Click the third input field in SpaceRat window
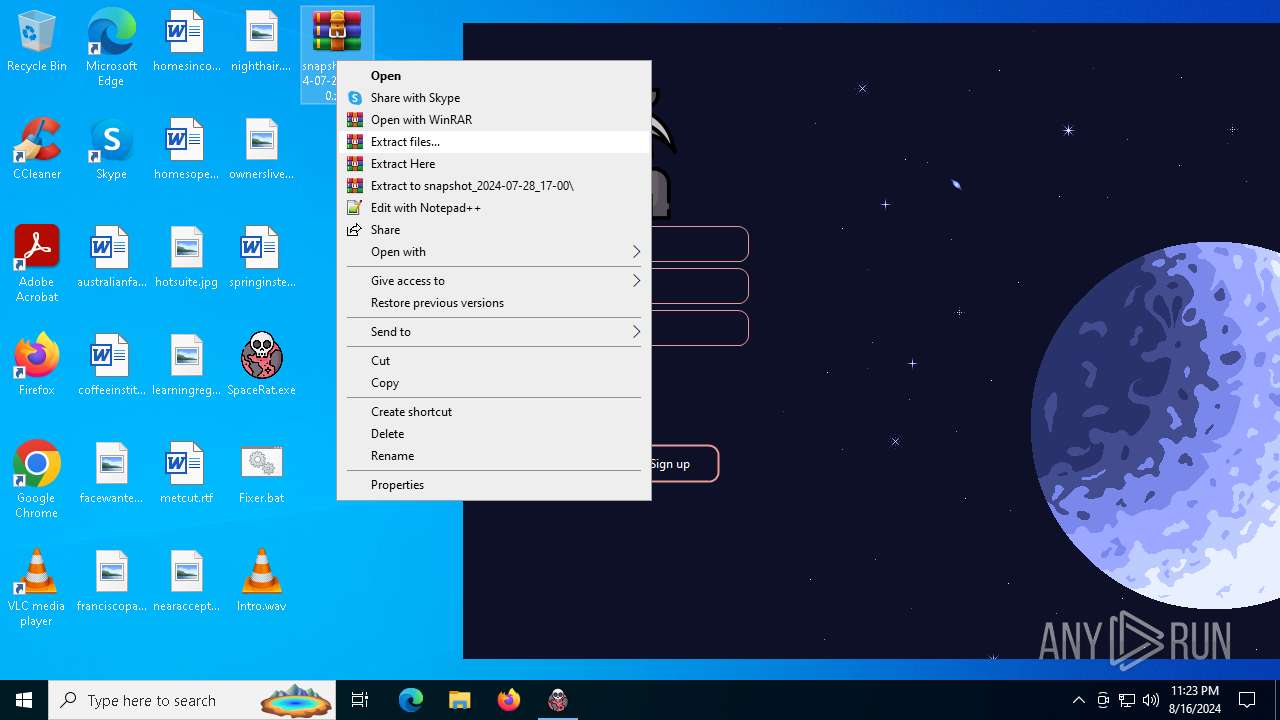Viewport: 1280px width, 720px height. [699, 328]
